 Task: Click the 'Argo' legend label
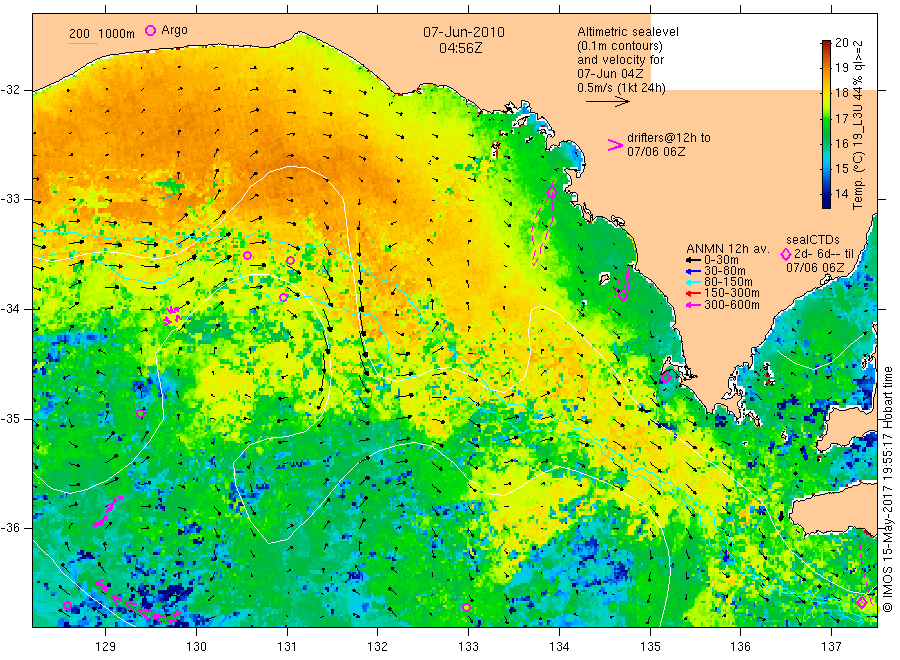(174, 30)
